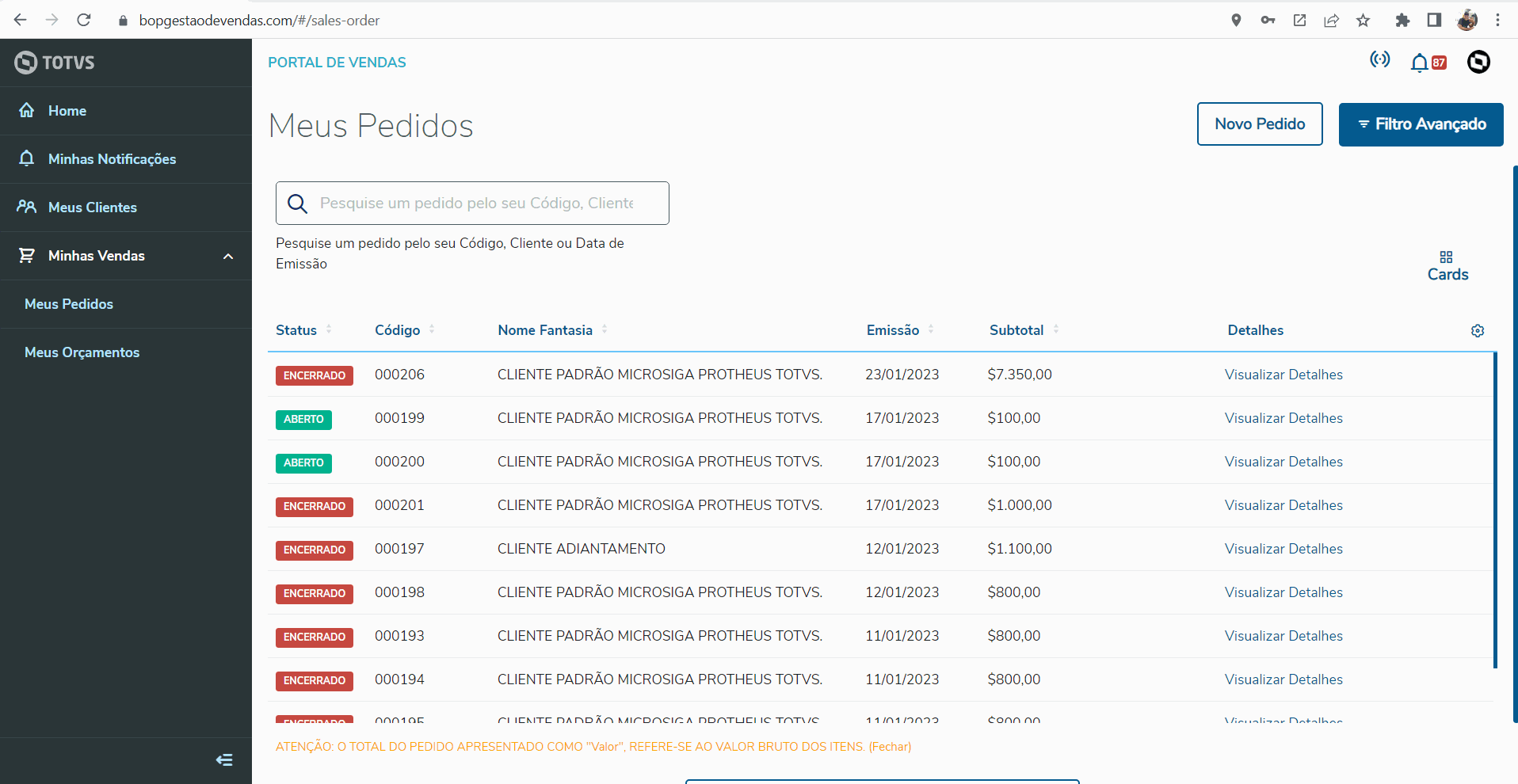The height and width of the screenshot is (784, 1518).
Task: Toggle the browser side panel icon
Action: coord(1434,21)
